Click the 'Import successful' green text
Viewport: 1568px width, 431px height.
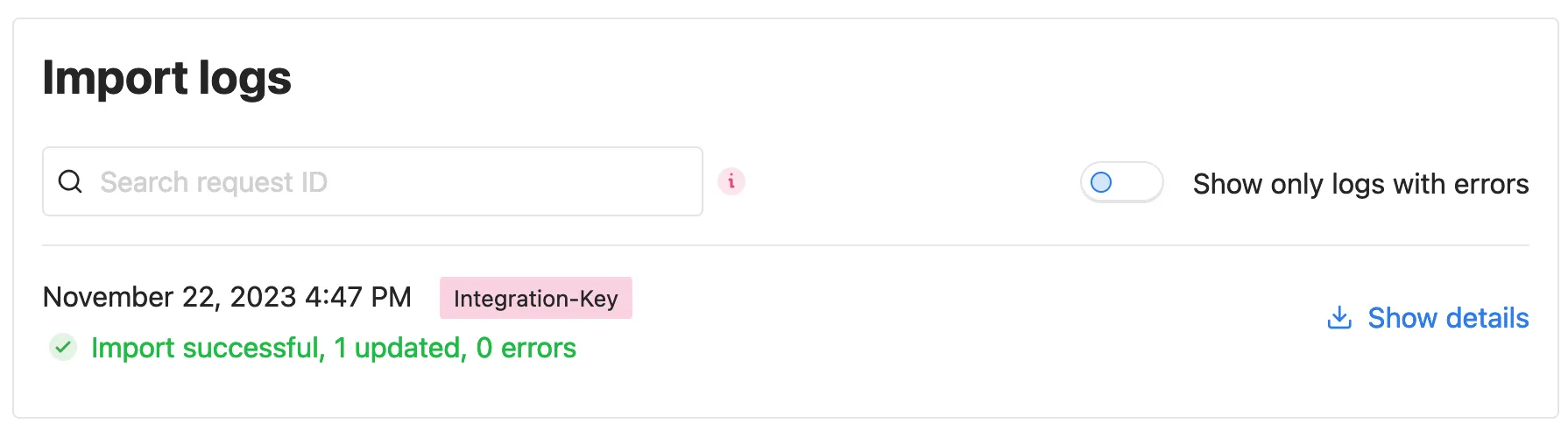point(208,348)
